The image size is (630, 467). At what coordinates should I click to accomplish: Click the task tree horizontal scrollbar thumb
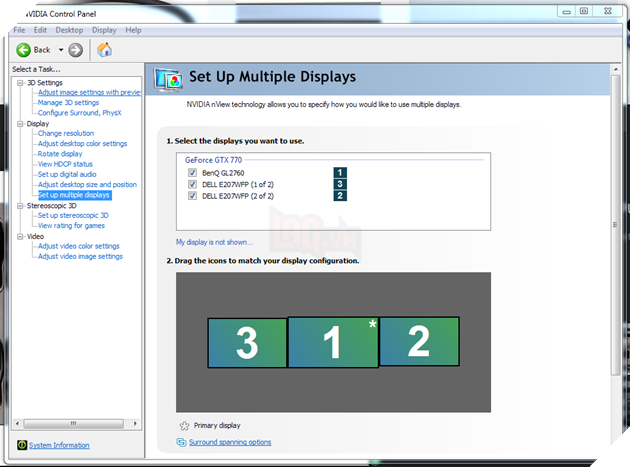tap(74, 424)
